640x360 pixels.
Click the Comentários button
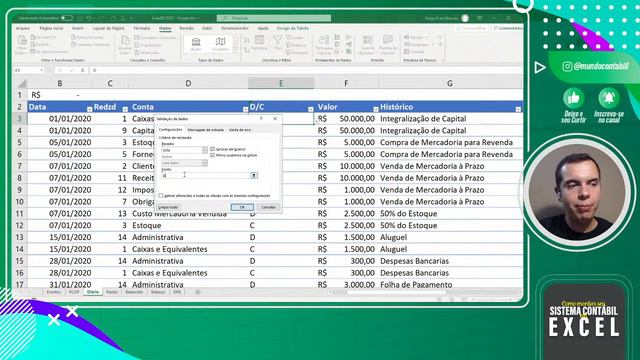pos(508,28)
